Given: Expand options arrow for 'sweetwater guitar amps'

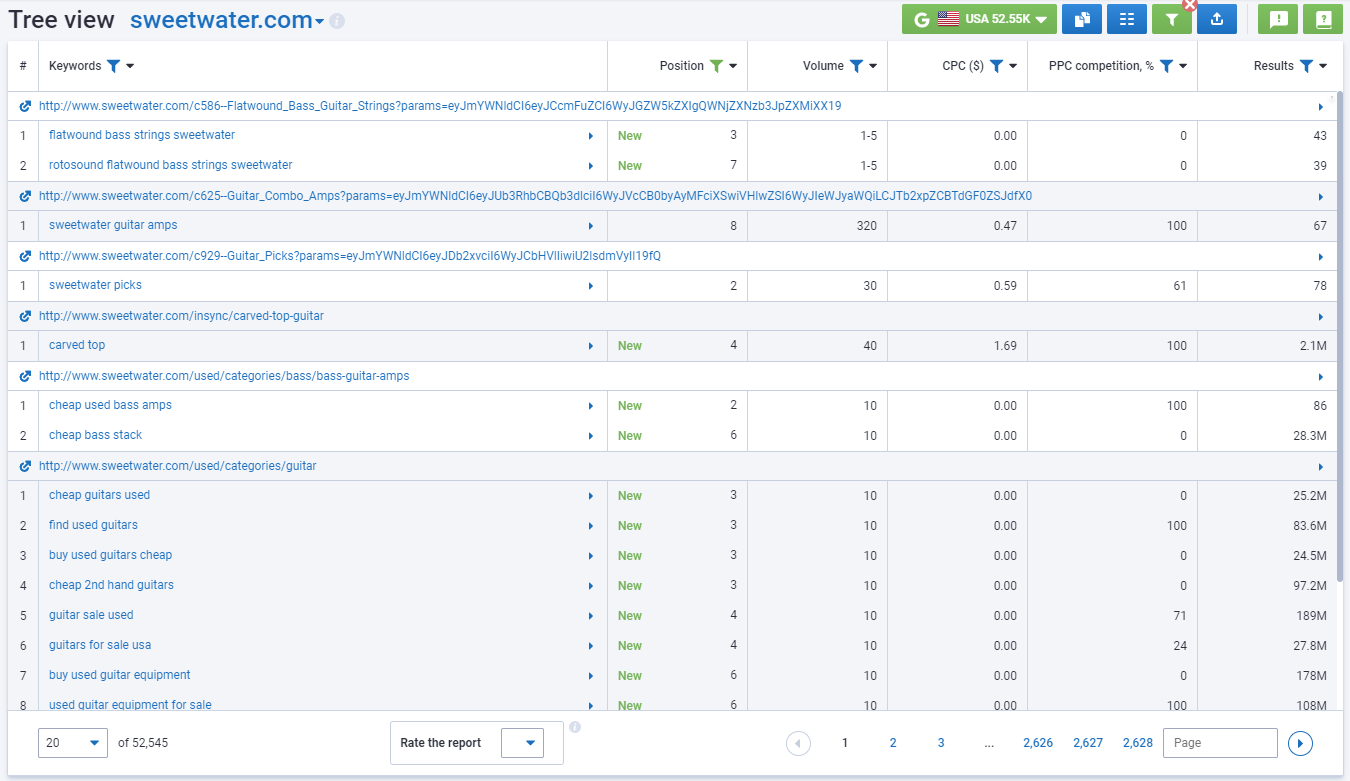Looking at the screenshot, I should [x=590, y=226].
